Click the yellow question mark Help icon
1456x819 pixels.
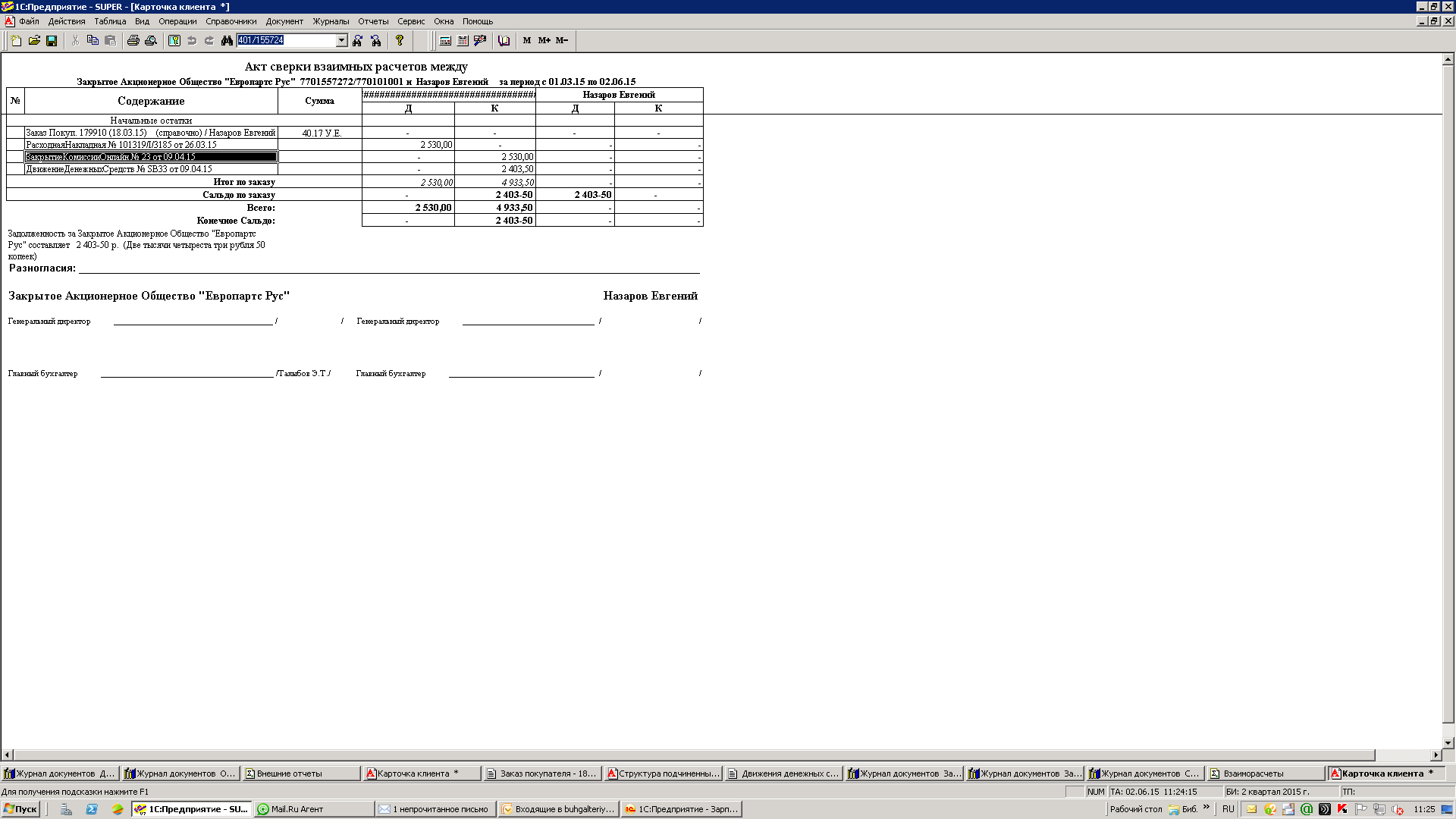coord(400,40)
